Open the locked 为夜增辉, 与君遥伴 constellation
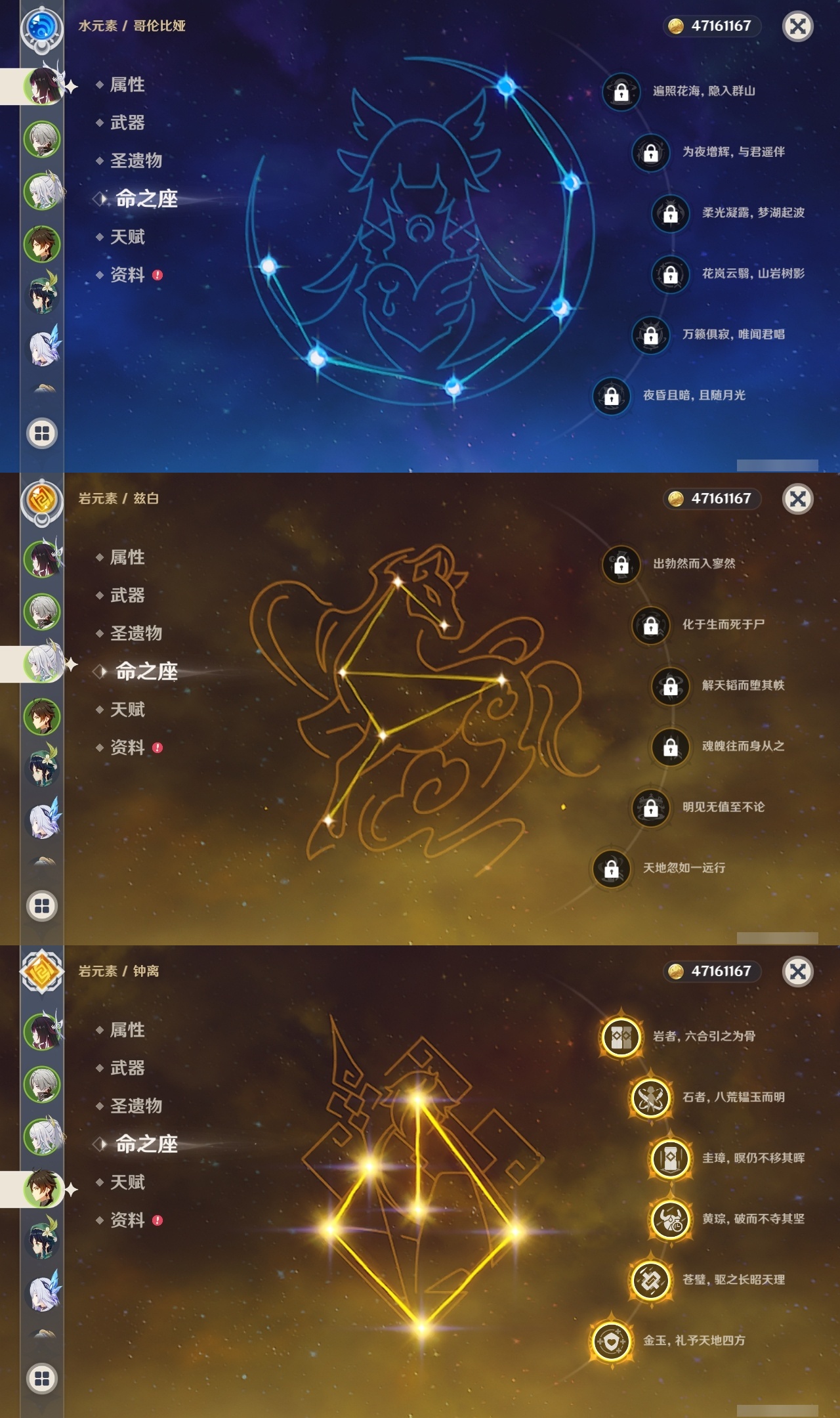This screenshot has width=840, height=1418. click(650, 153)
